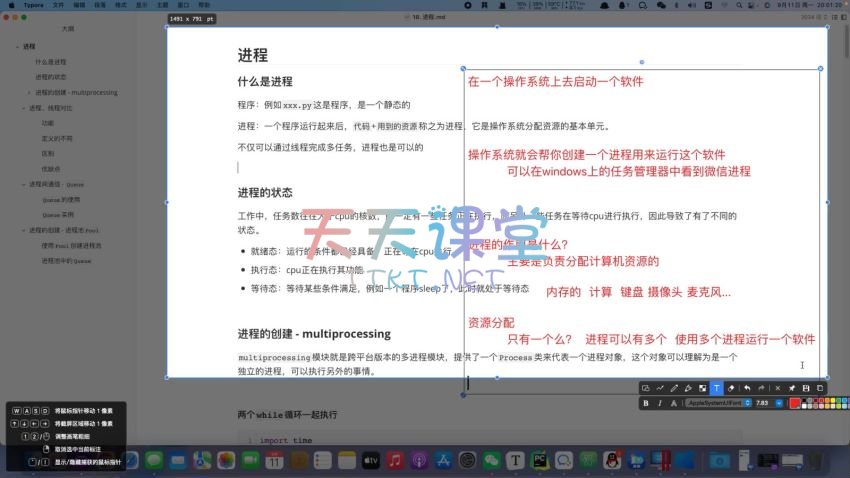Undo the last annotation
Viewport: 850px width, 478px height.
click(747, 387)
